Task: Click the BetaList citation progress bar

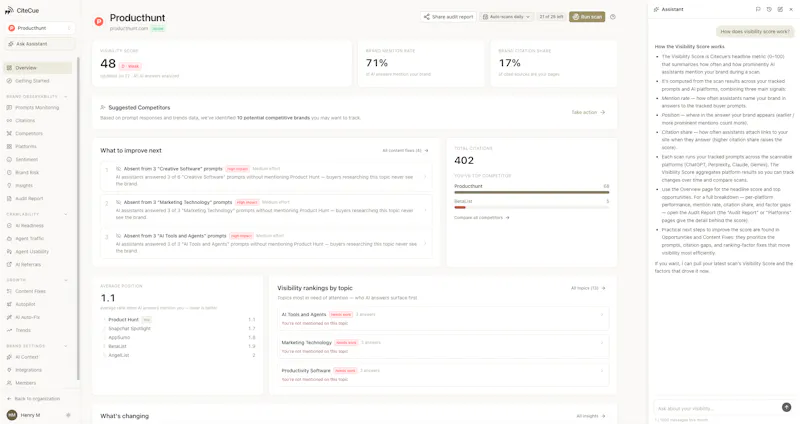Action: pyautogui.click(x=532, y=208)
